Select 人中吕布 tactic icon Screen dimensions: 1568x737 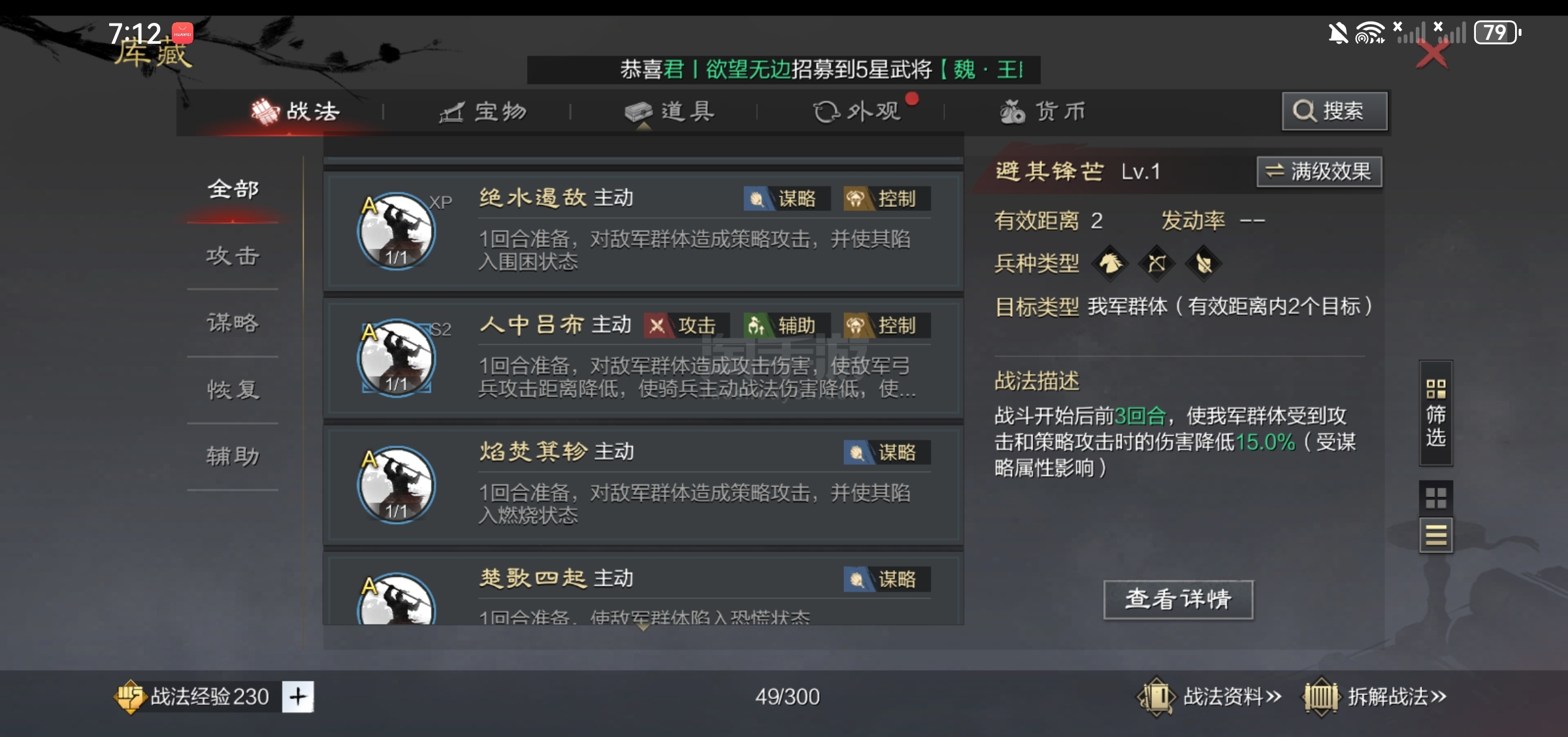coord(397,357)
